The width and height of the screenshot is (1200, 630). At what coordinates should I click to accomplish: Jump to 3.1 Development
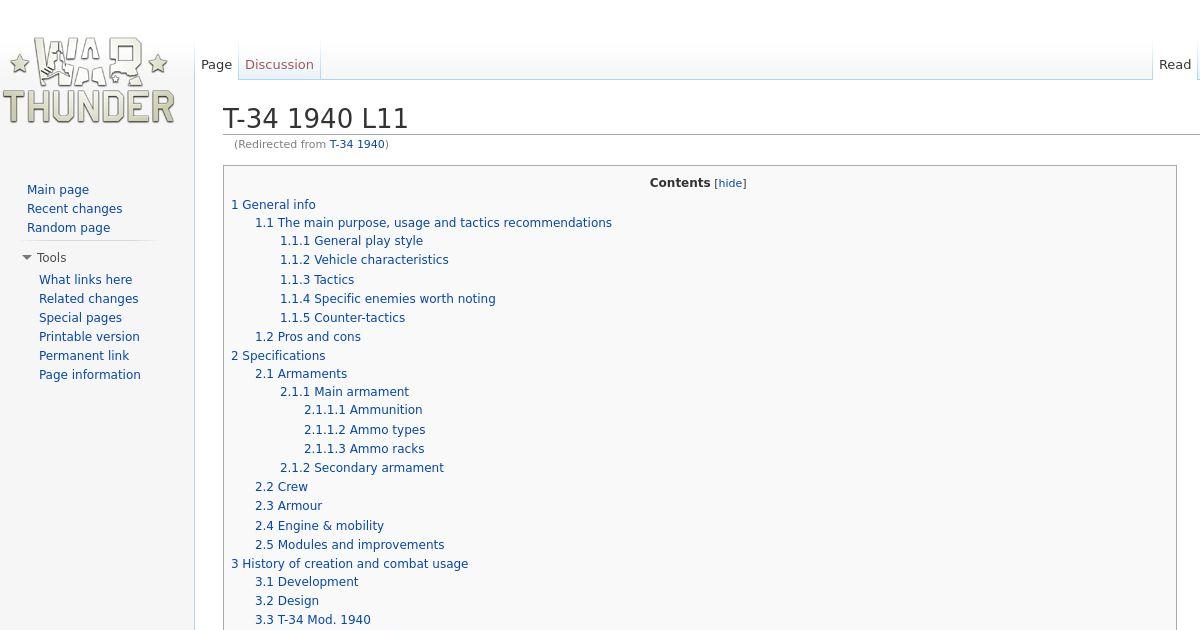click(306, 582)
